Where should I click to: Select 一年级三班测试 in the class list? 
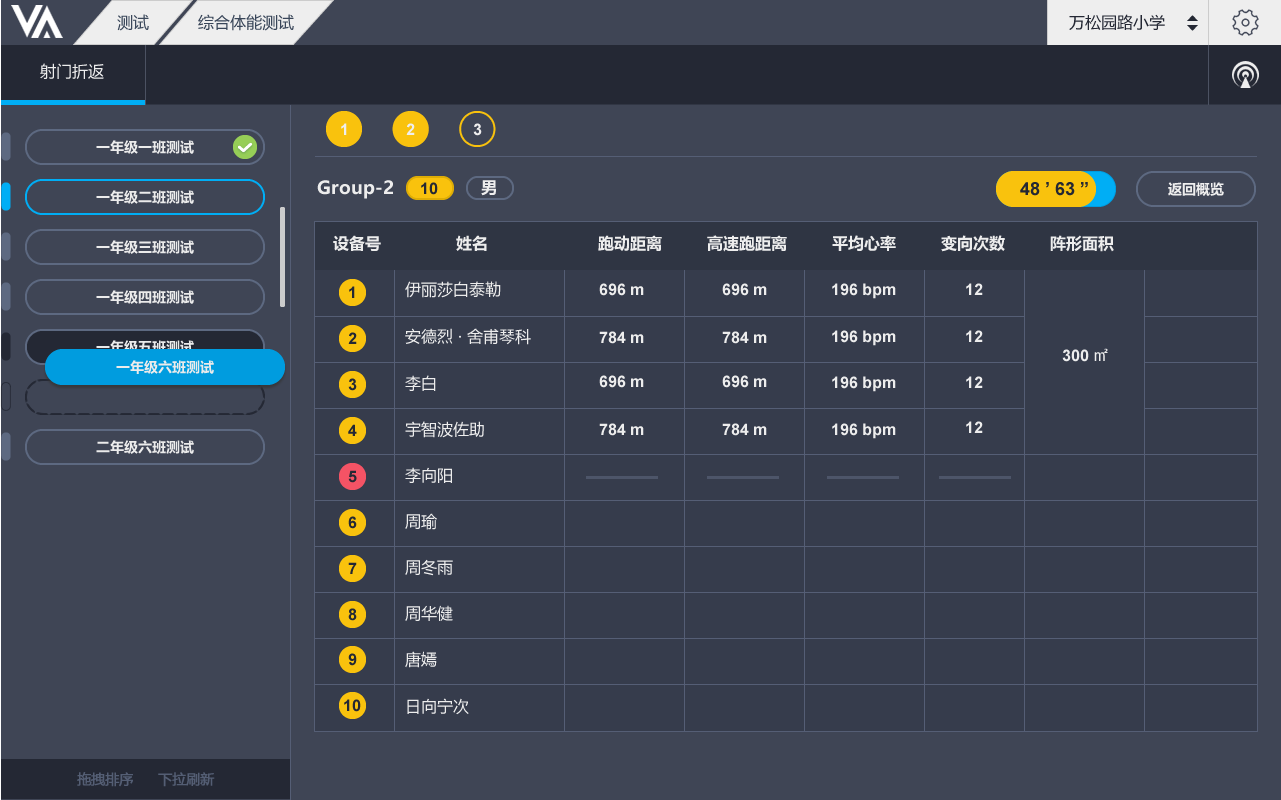click(145, 247)
